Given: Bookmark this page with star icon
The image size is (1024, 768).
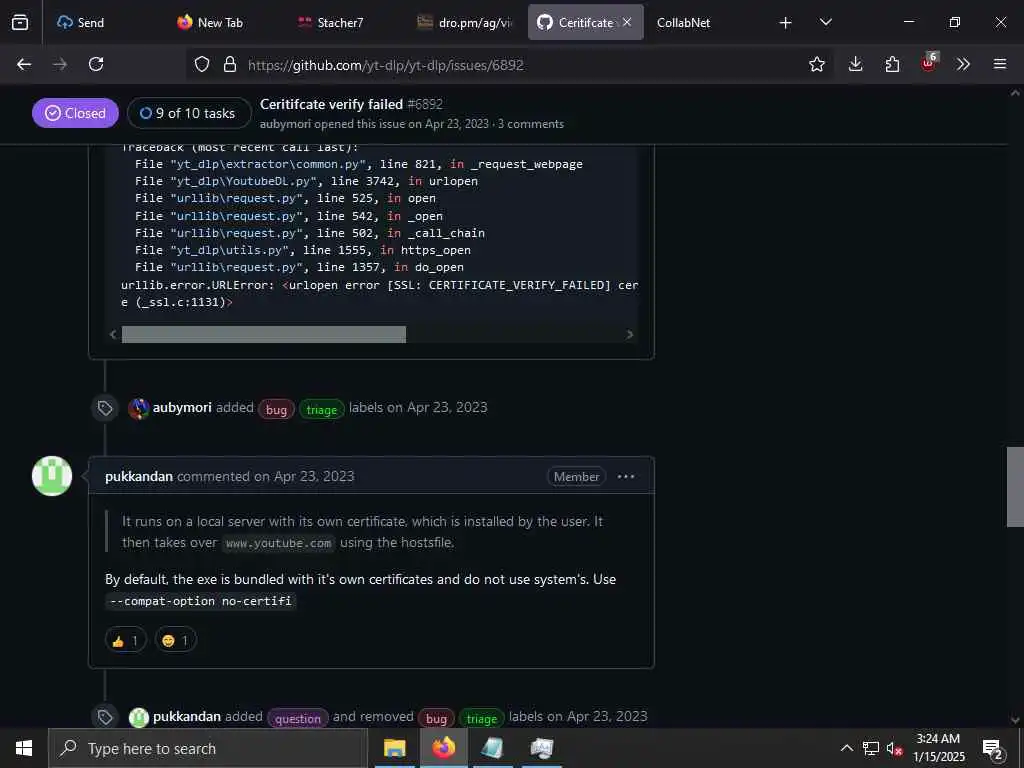Looking at the screenshot, I should (816, 64).
